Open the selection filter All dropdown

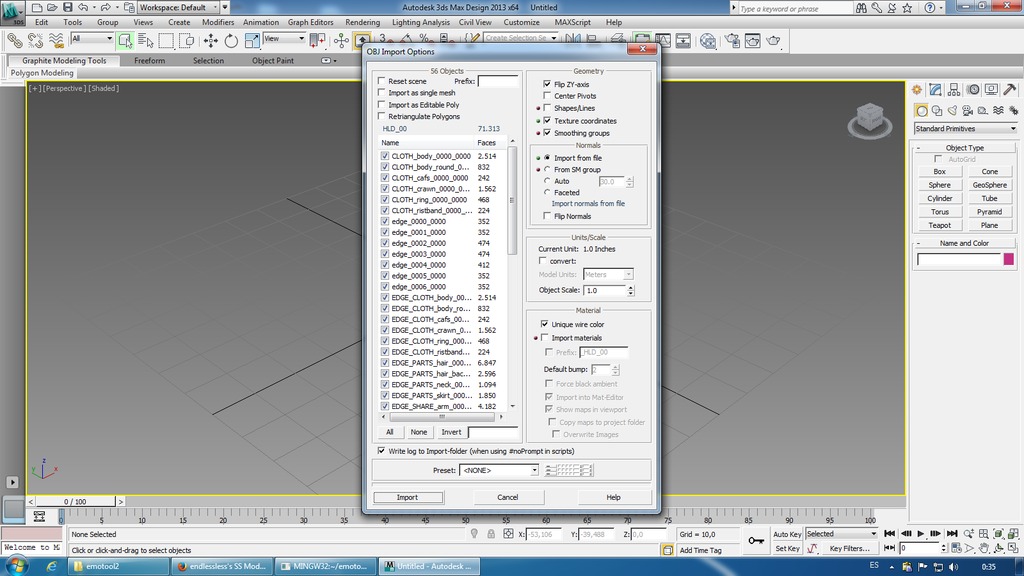pyautogui.click(x=91, y=39)
